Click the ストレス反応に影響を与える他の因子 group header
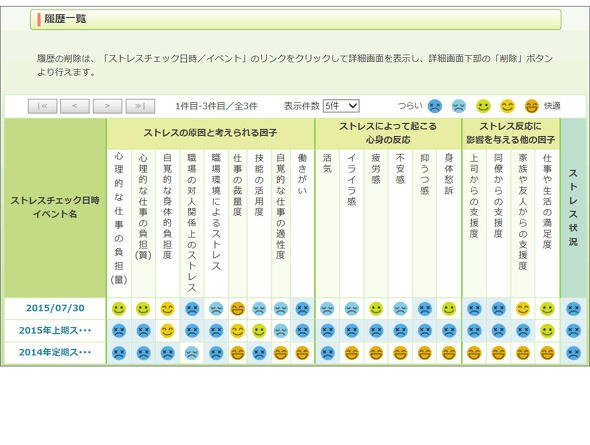The width and height of the screenshot is (590, 445). (511, 133)
